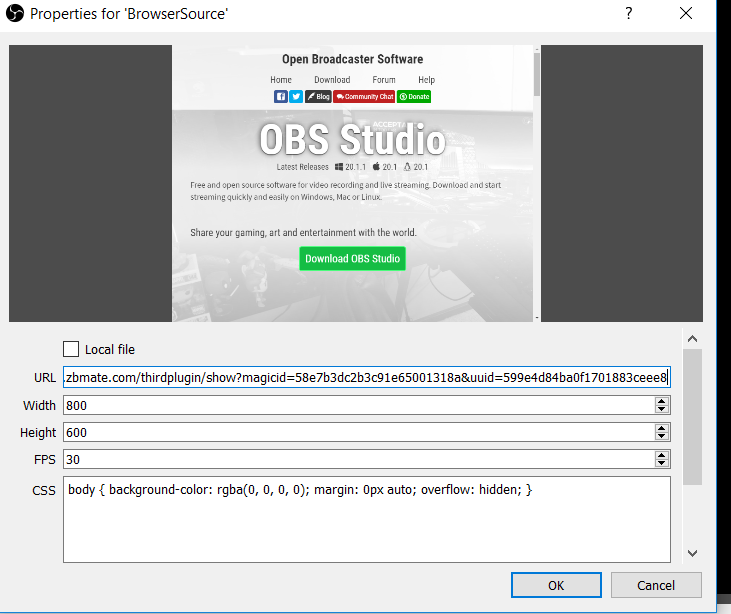
Task: Close the Properties dialog with the X
Action: [x=686, y=13]
